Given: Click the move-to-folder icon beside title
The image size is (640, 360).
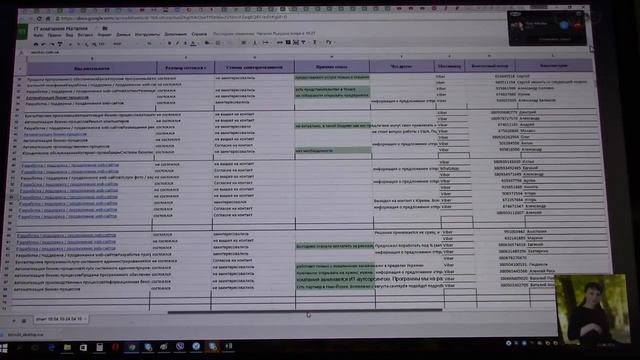Looking at the screenshot, I should pyautogui.click(x=105, y=28).
